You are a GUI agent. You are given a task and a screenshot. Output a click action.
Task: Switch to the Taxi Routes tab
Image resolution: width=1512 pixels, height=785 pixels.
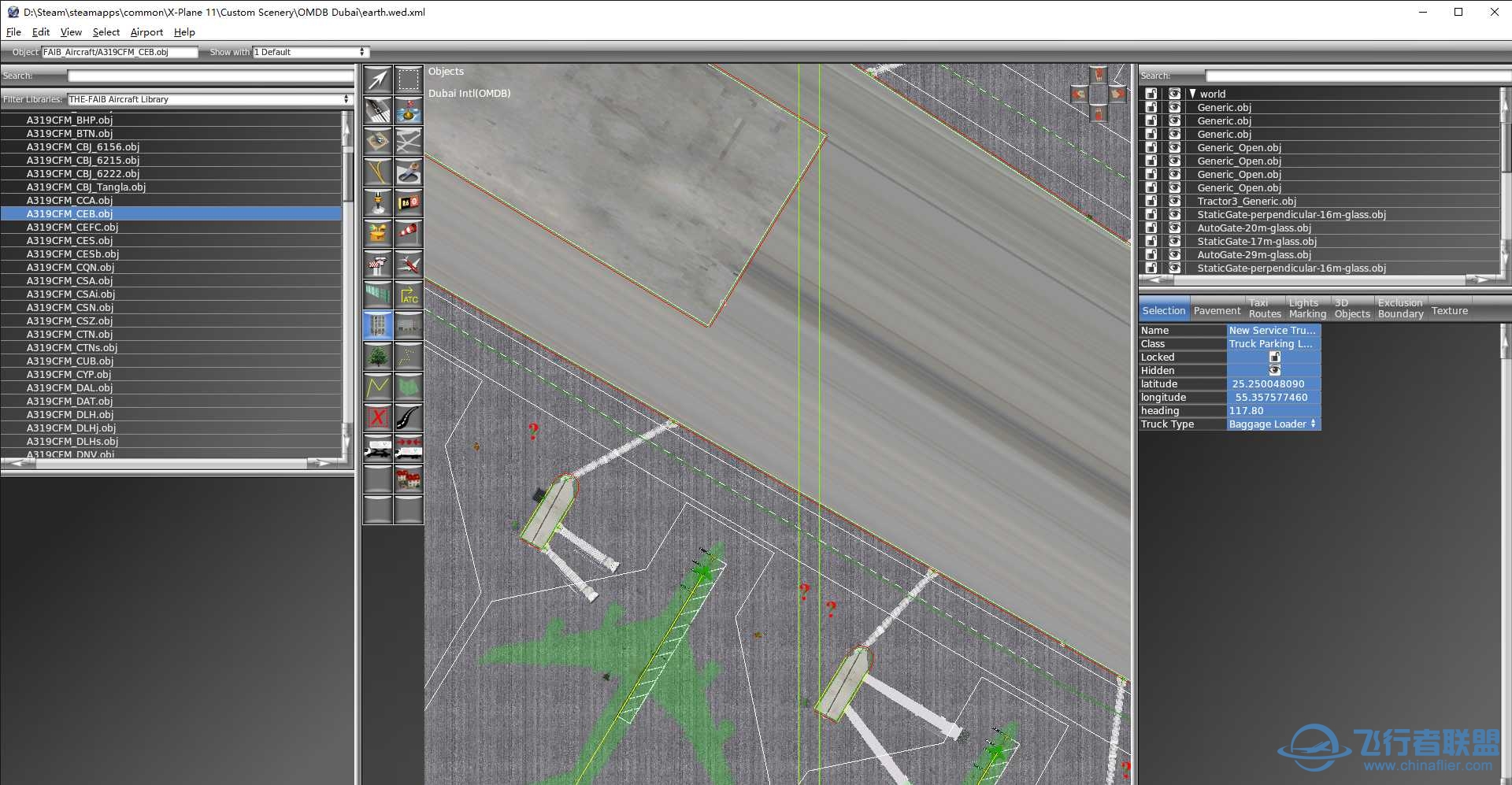coord(1265,308)
